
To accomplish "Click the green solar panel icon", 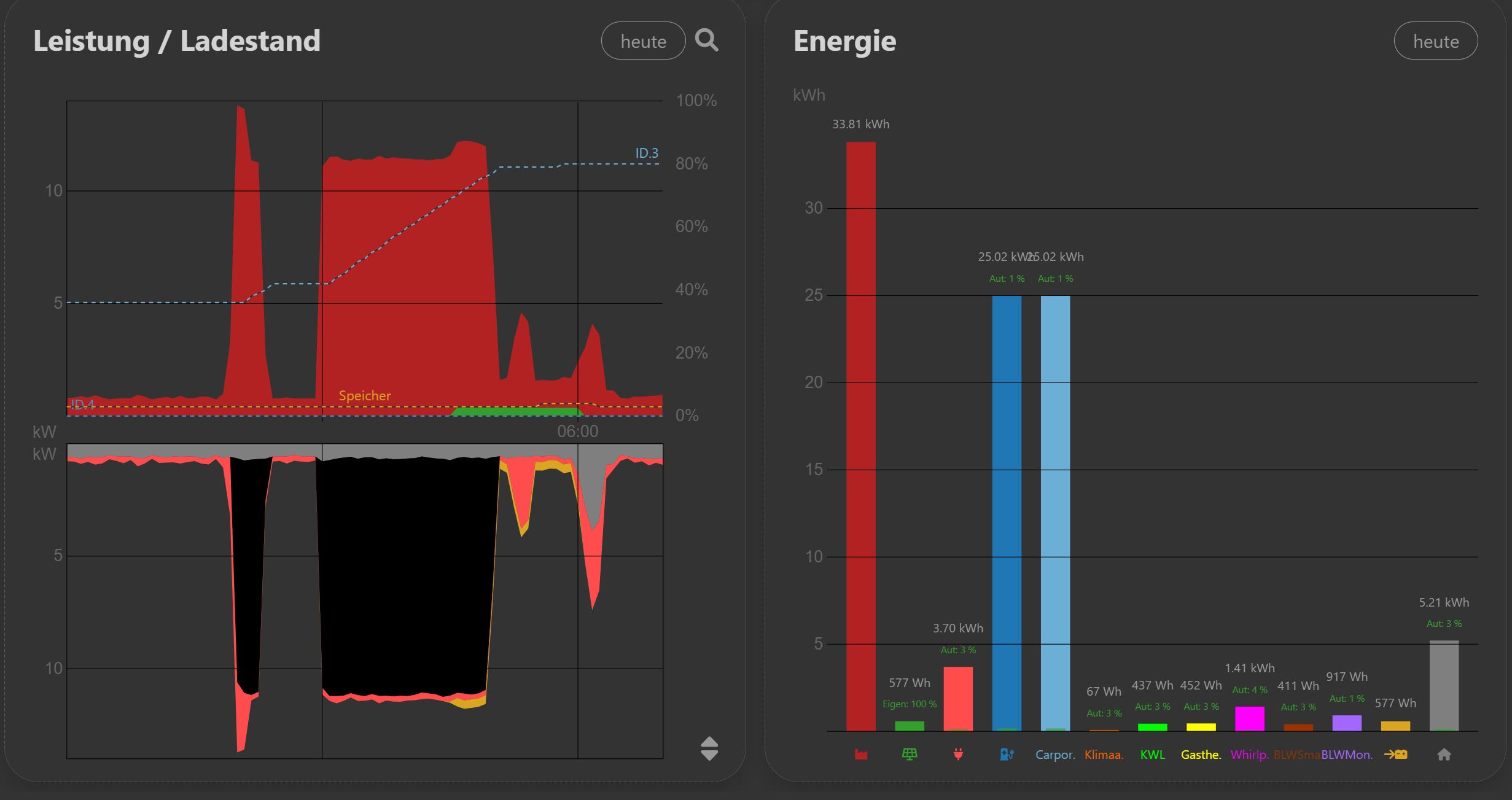I will coord(910,755).
